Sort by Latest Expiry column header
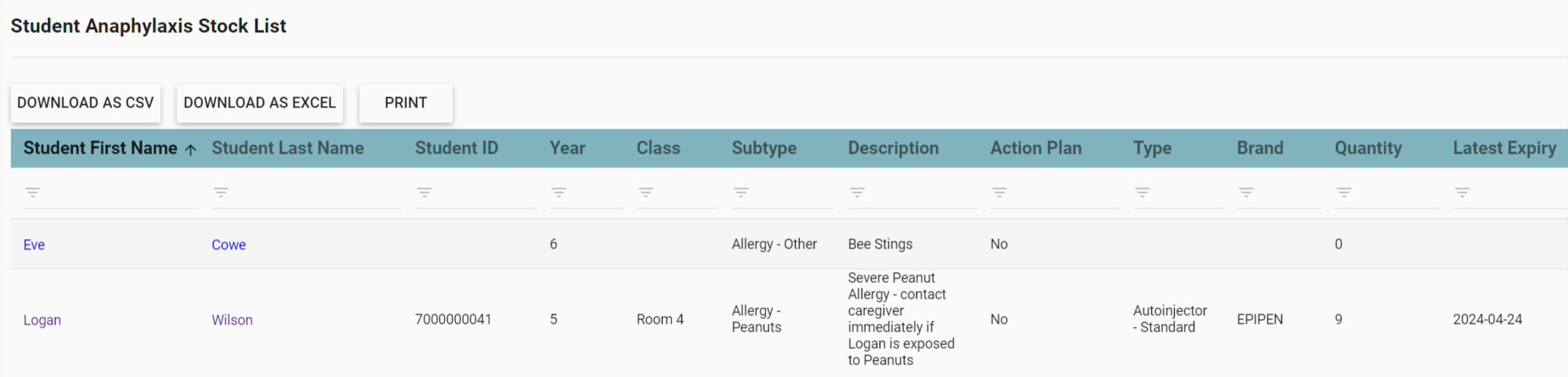The image size is (1568, 377). (1504, 148)
